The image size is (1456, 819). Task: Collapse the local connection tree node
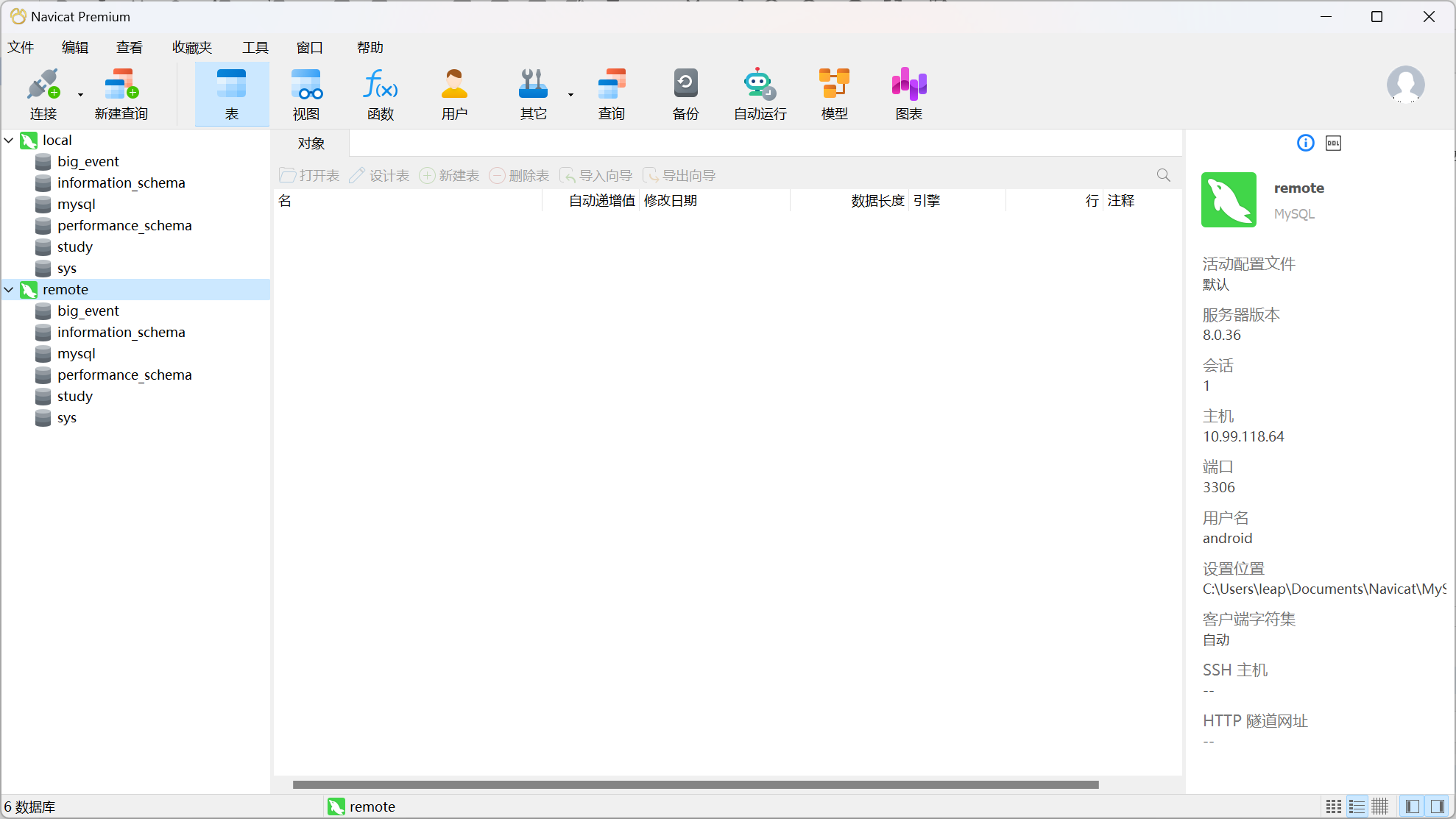(9, 140)
